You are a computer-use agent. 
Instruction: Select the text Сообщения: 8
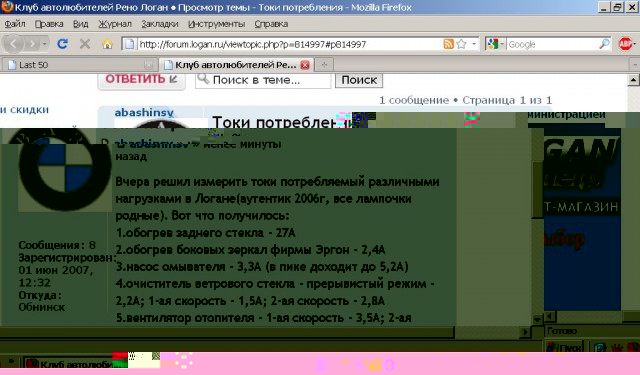tap(57, 245)
